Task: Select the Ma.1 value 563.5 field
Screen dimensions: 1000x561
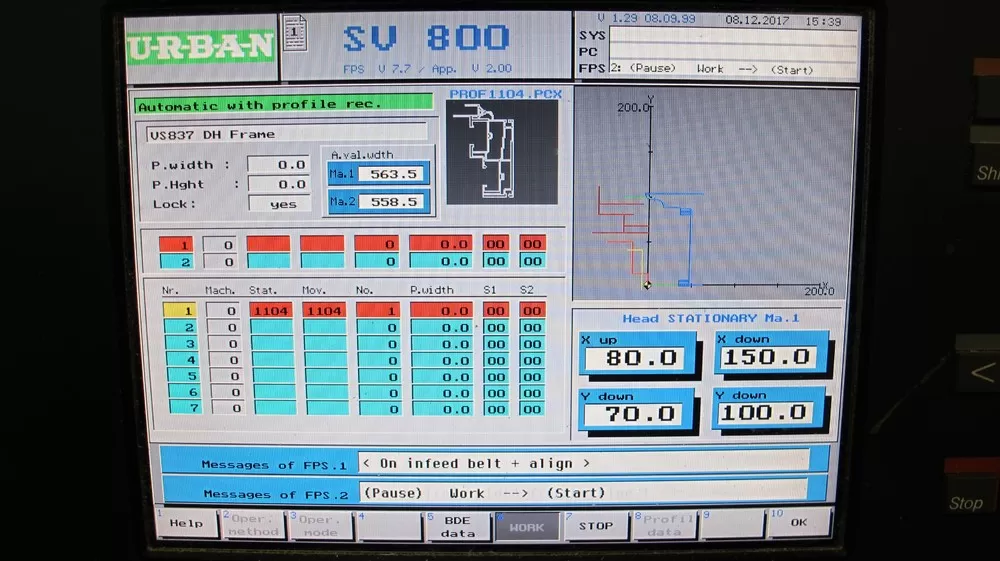Action: 392,174
